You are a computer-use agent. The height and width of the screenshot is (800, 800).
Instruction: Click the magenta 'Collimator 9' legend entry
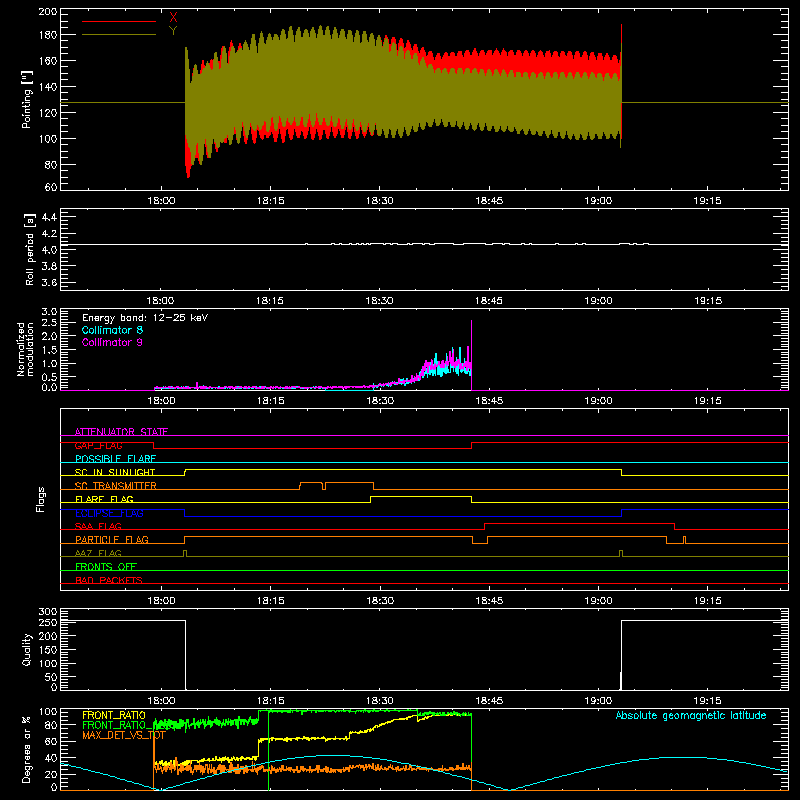pos(112,342)
